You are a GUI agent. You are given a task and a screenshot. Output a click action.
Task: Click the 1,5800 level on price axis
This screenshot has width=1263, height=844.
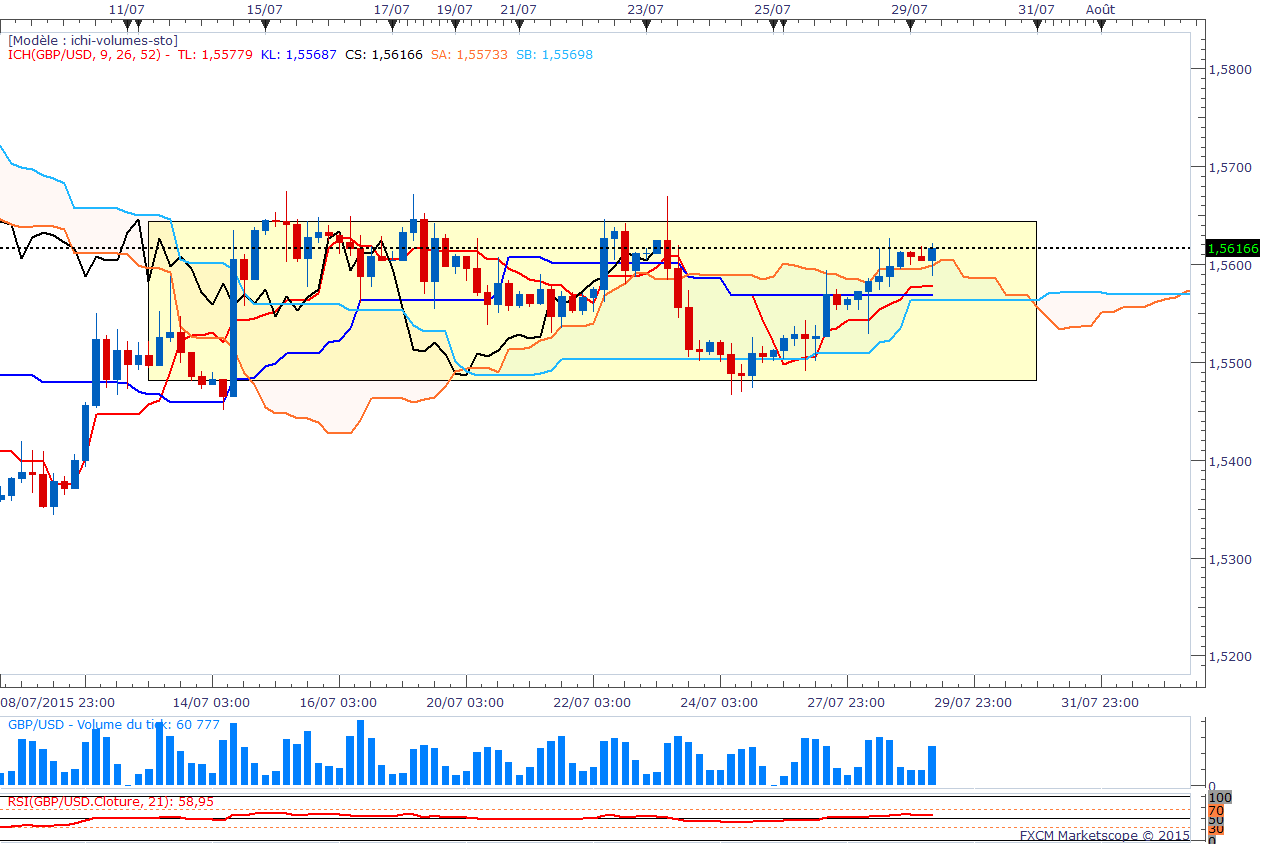click(1230, 70)
